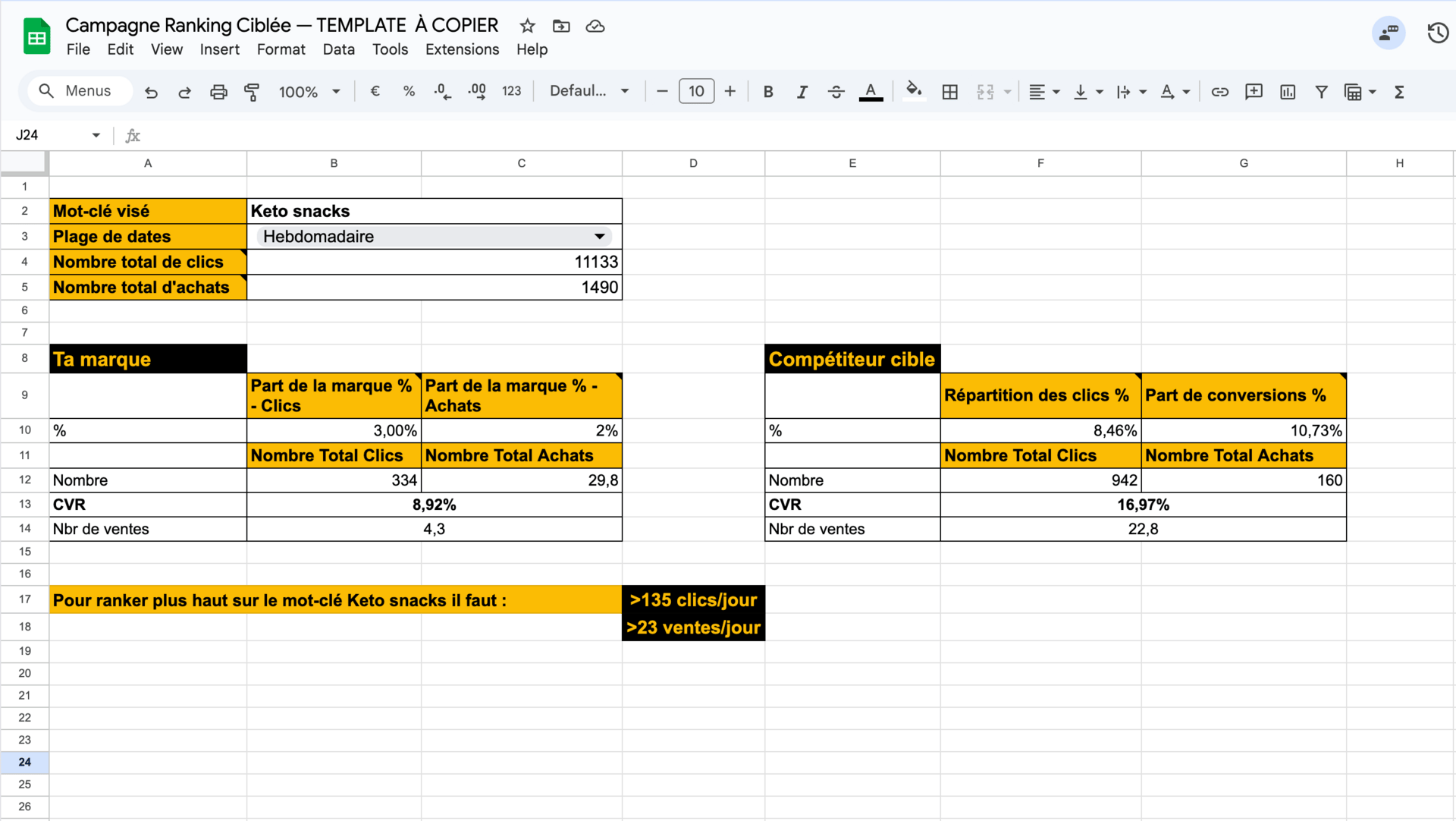Star this spreadsheet document
1456x821 pixels.
527,27
